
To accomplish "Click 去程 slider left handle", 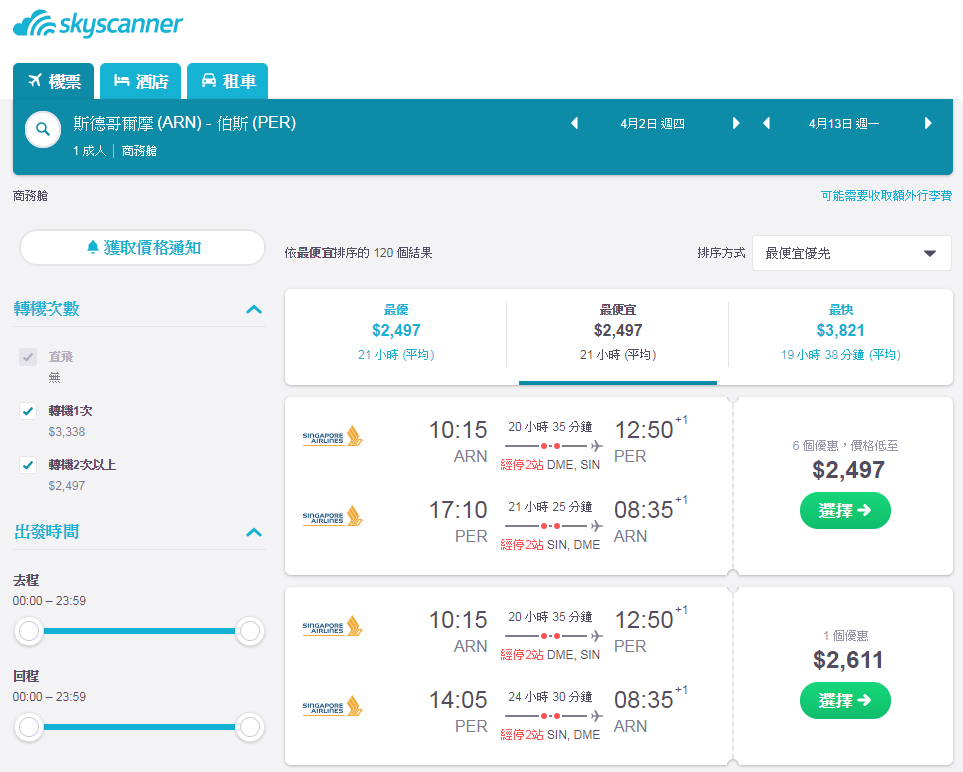I will 29,631.
